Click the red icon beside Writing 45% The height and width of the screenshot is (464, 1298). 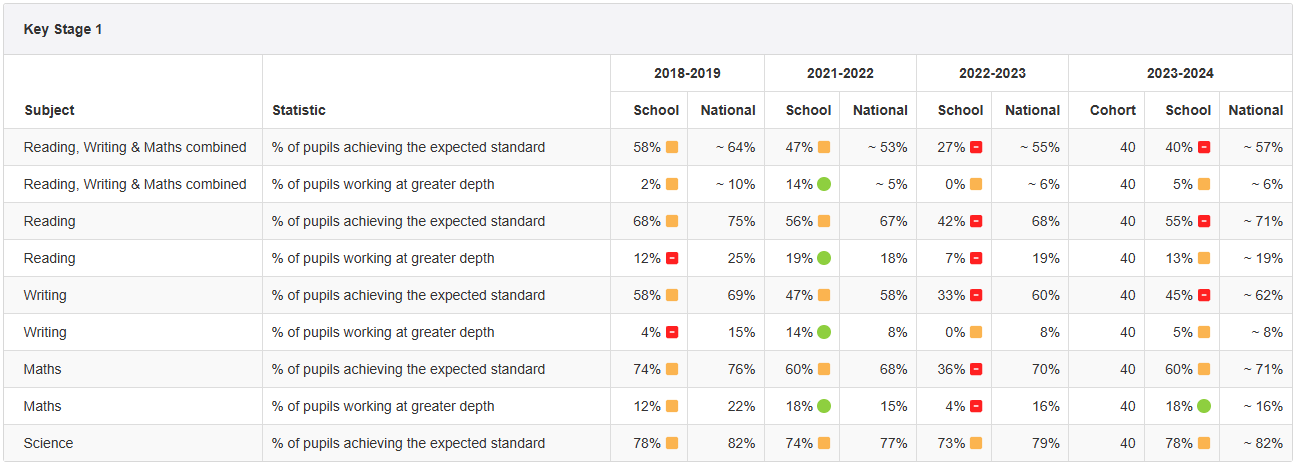tap(1204, 295)
